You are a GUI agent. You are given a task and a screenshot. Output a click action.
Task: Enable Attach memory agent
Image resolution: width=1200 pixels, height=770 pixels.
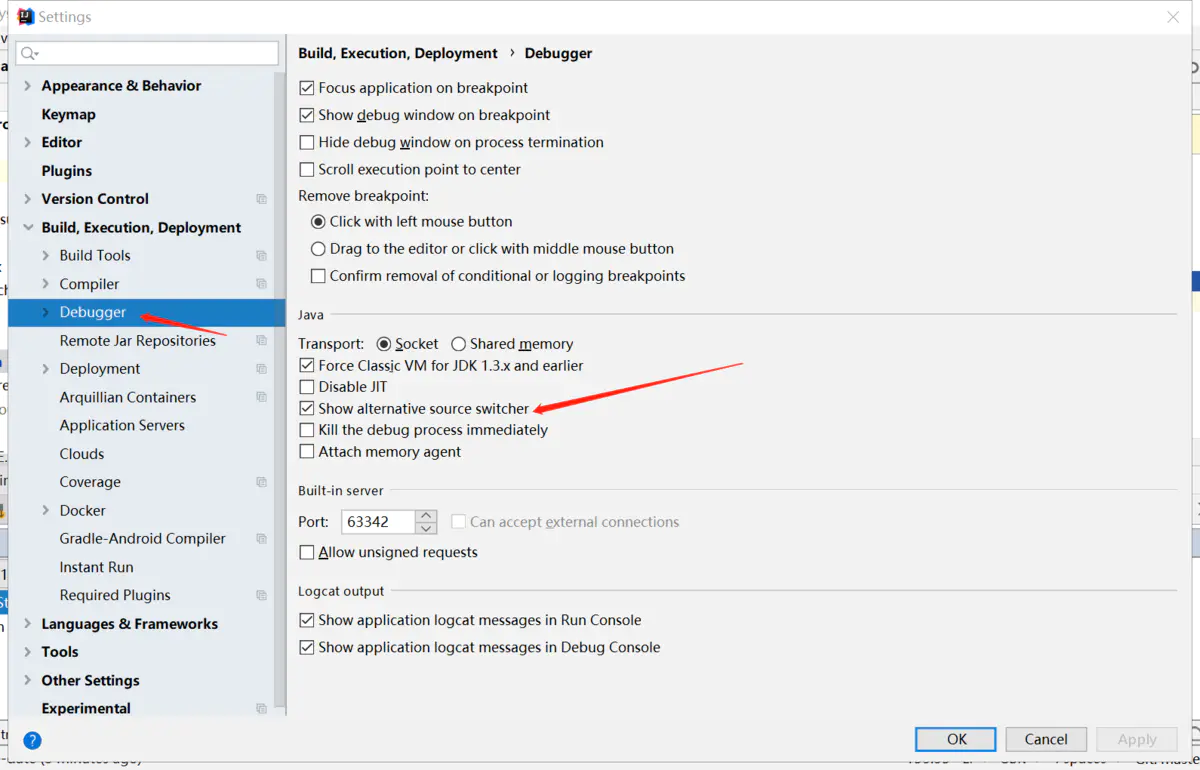[307, 452]
